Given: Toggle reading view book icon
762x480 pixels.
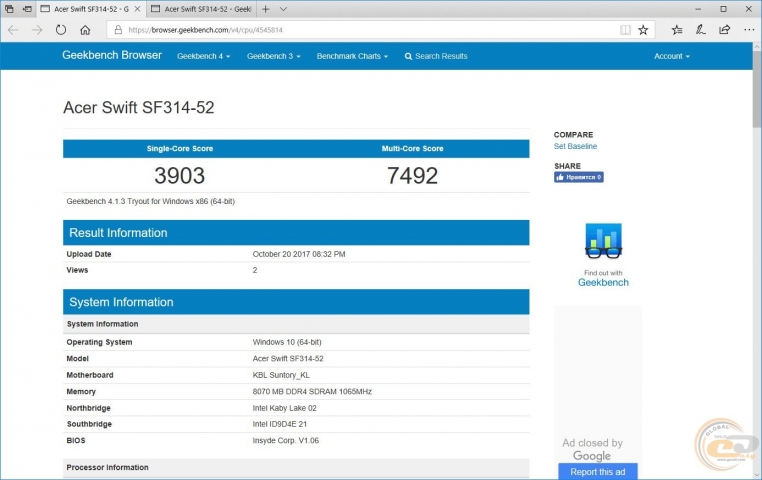Looking at the screenshot, I should tap(625, 30).
